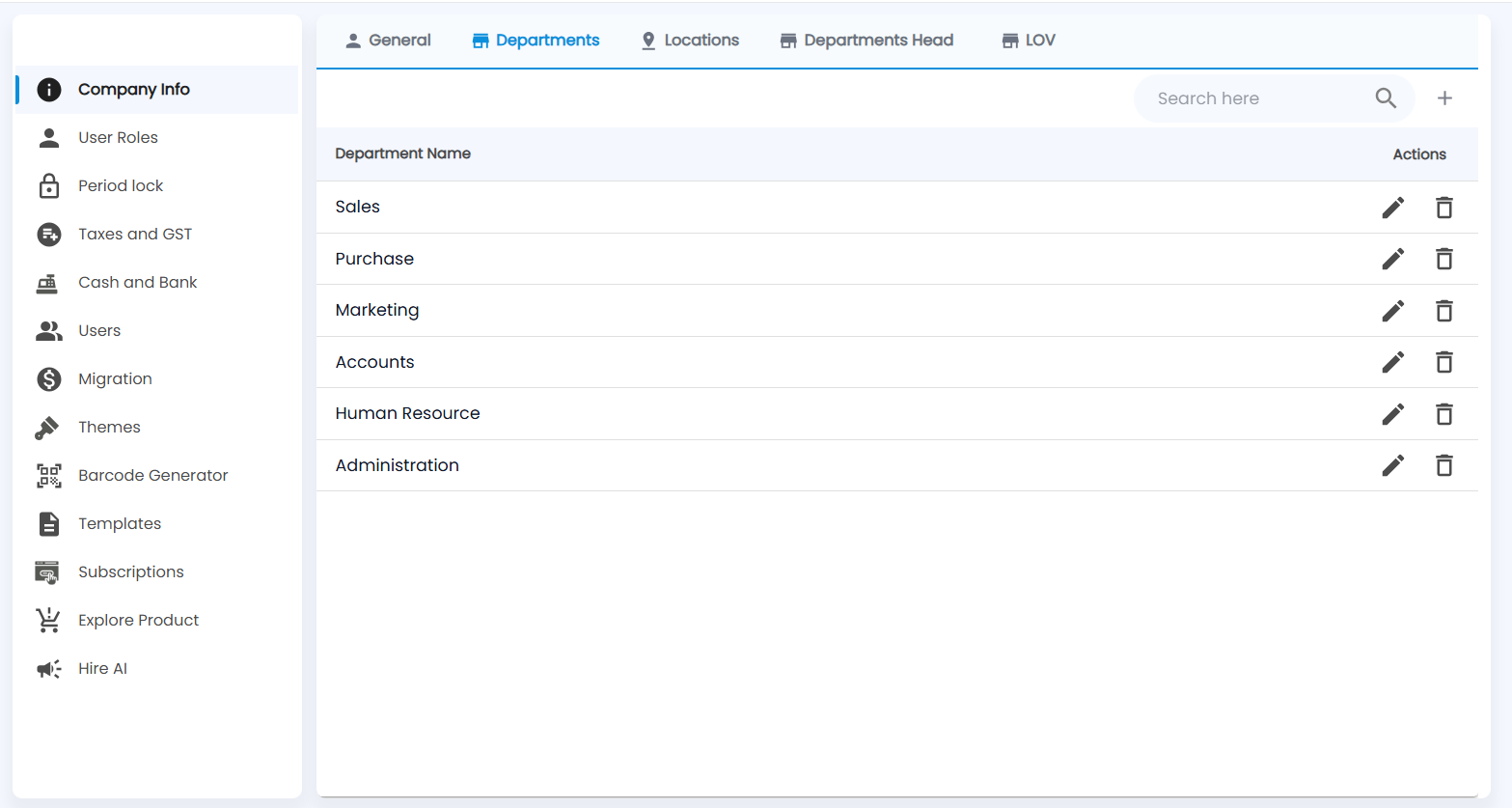Edit the Accounts department
The width and height of the screenshot is (1512, 808).
[1392, 362]
